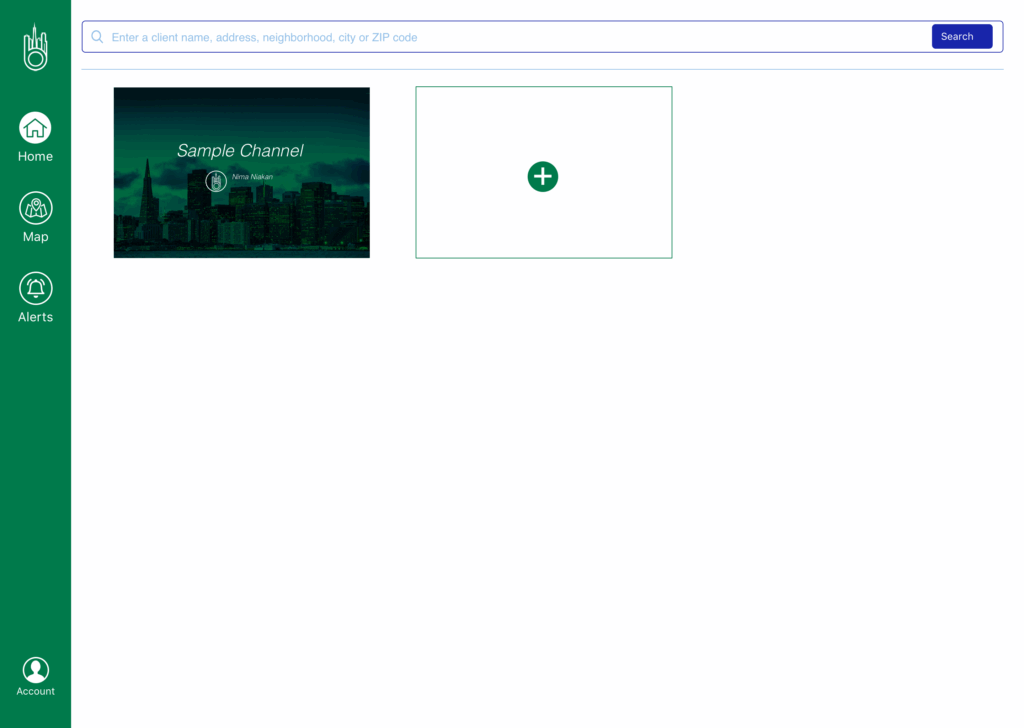Select the "Account" sidebar label
Viewport: 1024px width, 728px height.
(x=35, y=691)
